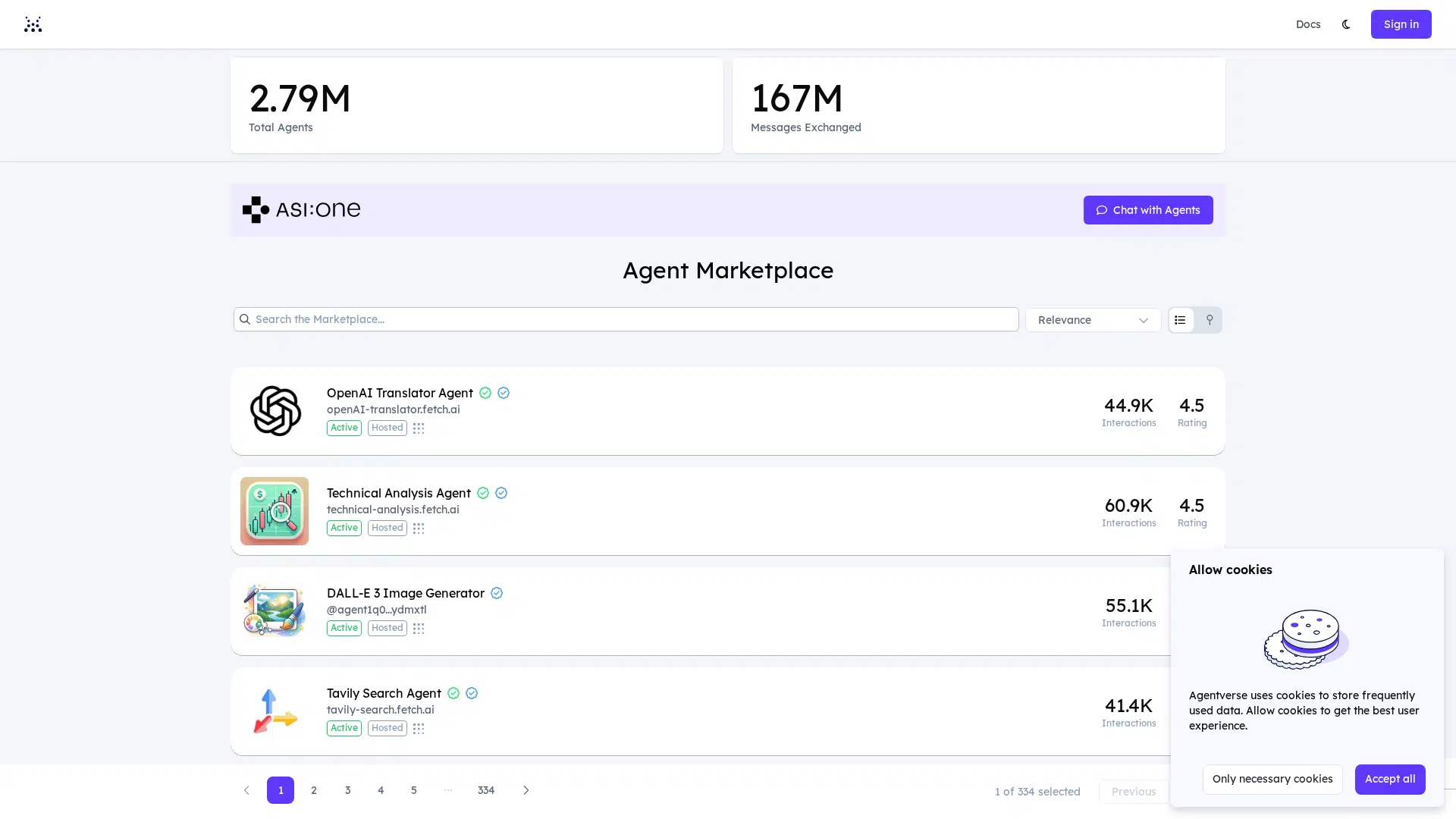Click the OpenAI Translator Agent logo
This screenshot has height=819, width=1456.
275,411
